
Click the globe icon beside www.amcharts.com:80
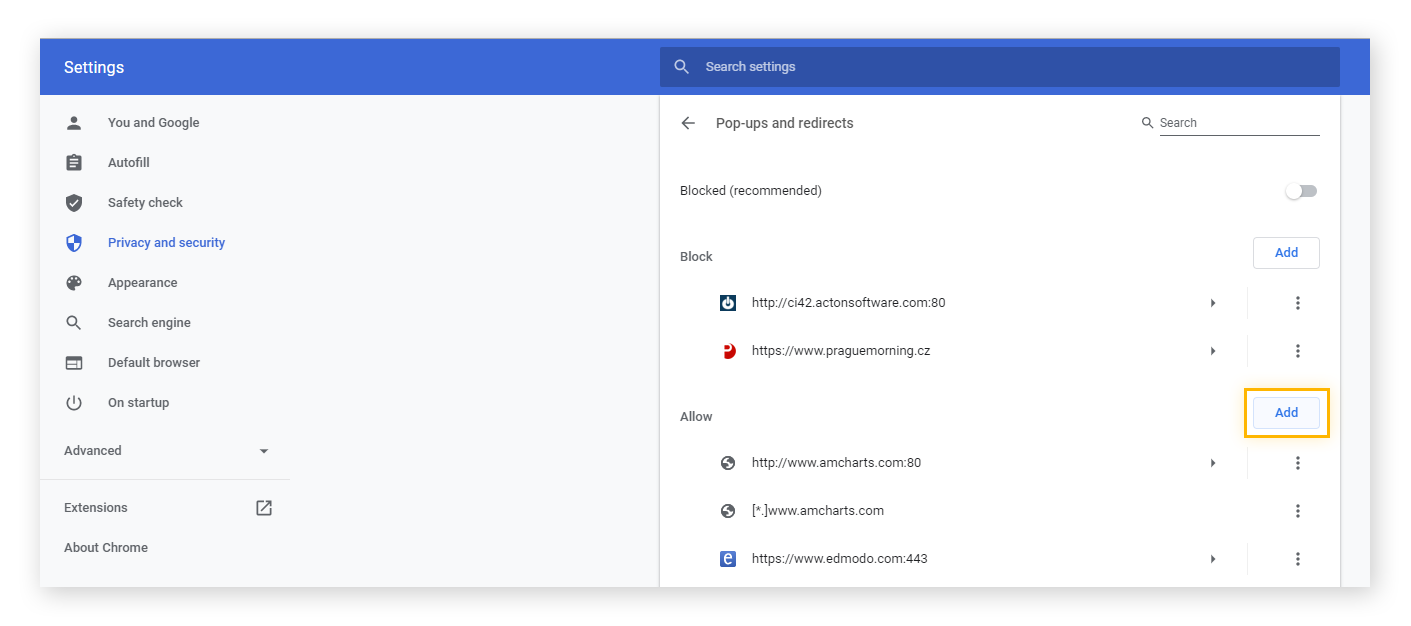pos(727,462)
